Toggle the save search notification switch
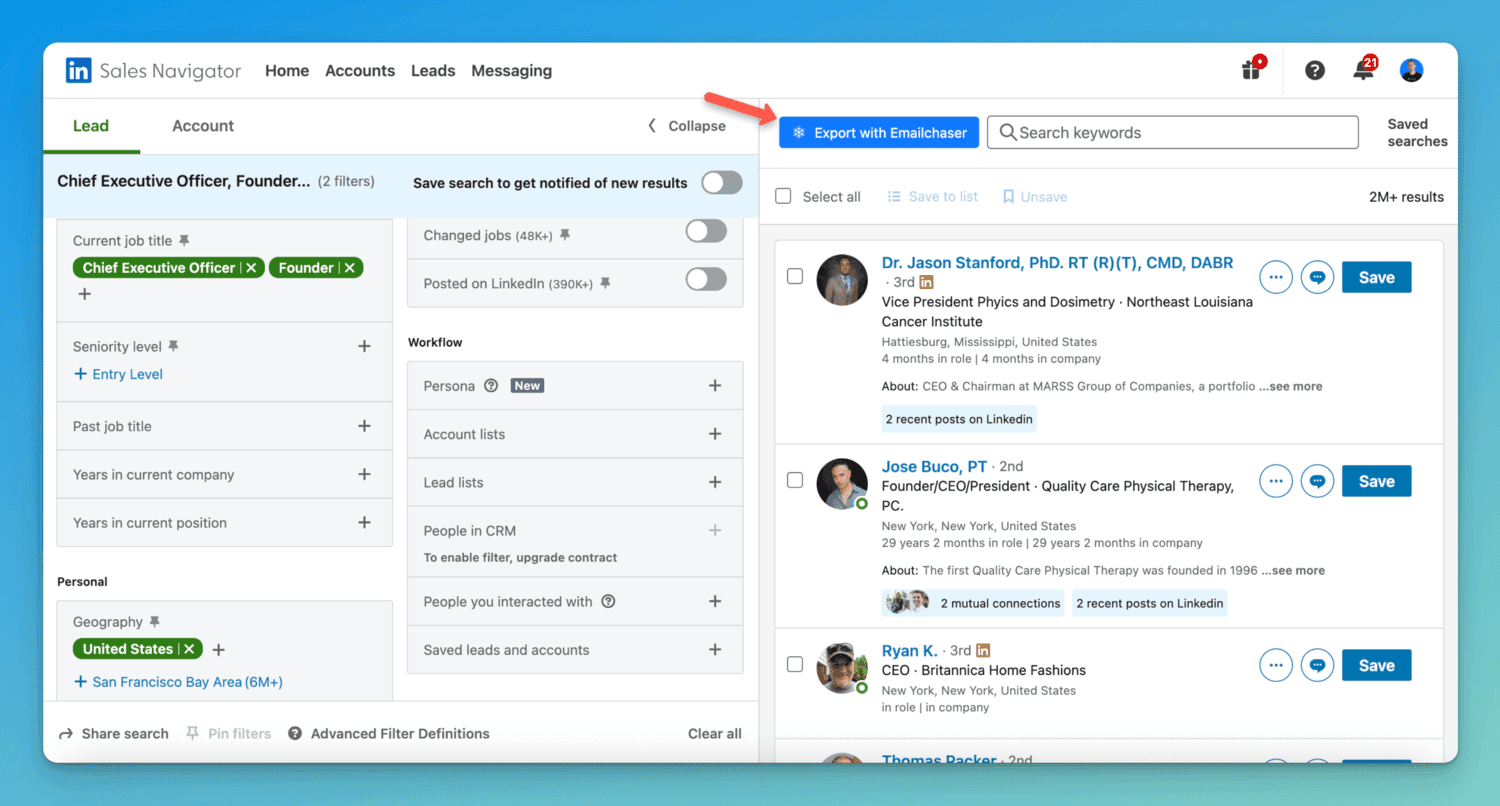 click(721, 182)
